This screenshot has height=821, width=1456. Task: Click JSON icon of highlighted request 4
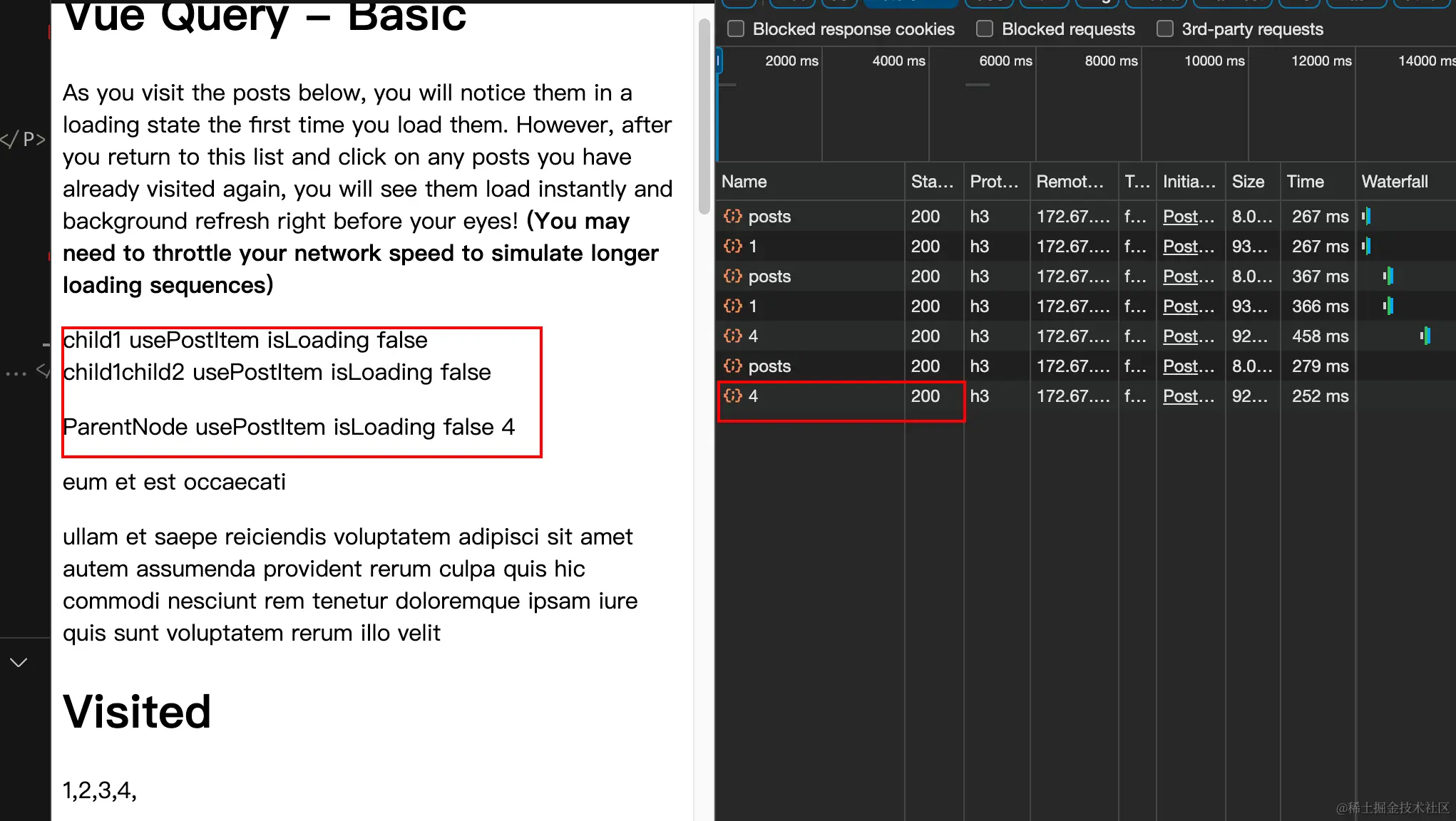click(732, 396)
